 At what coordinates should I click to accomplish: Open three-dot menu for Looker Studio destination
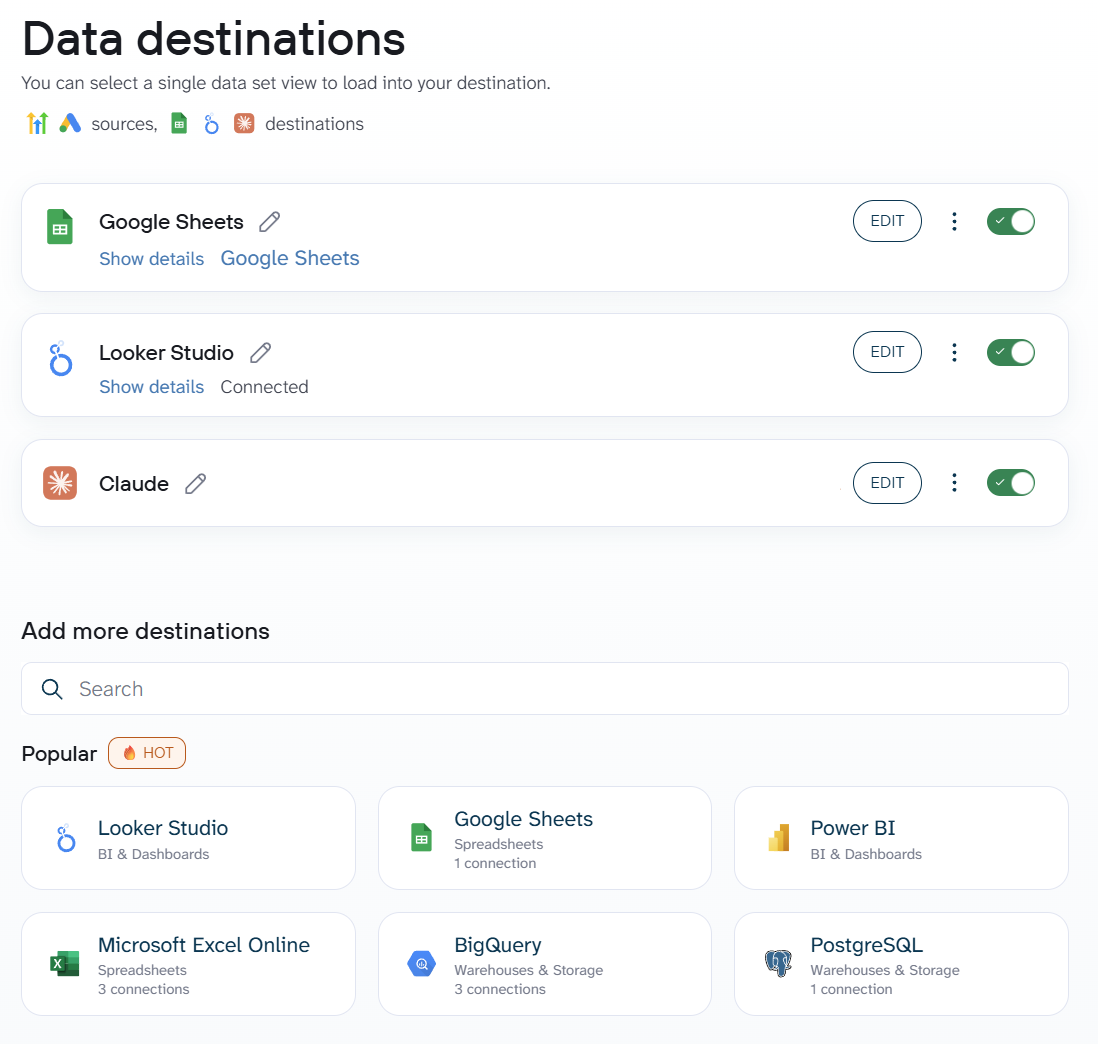coord(954,352)
